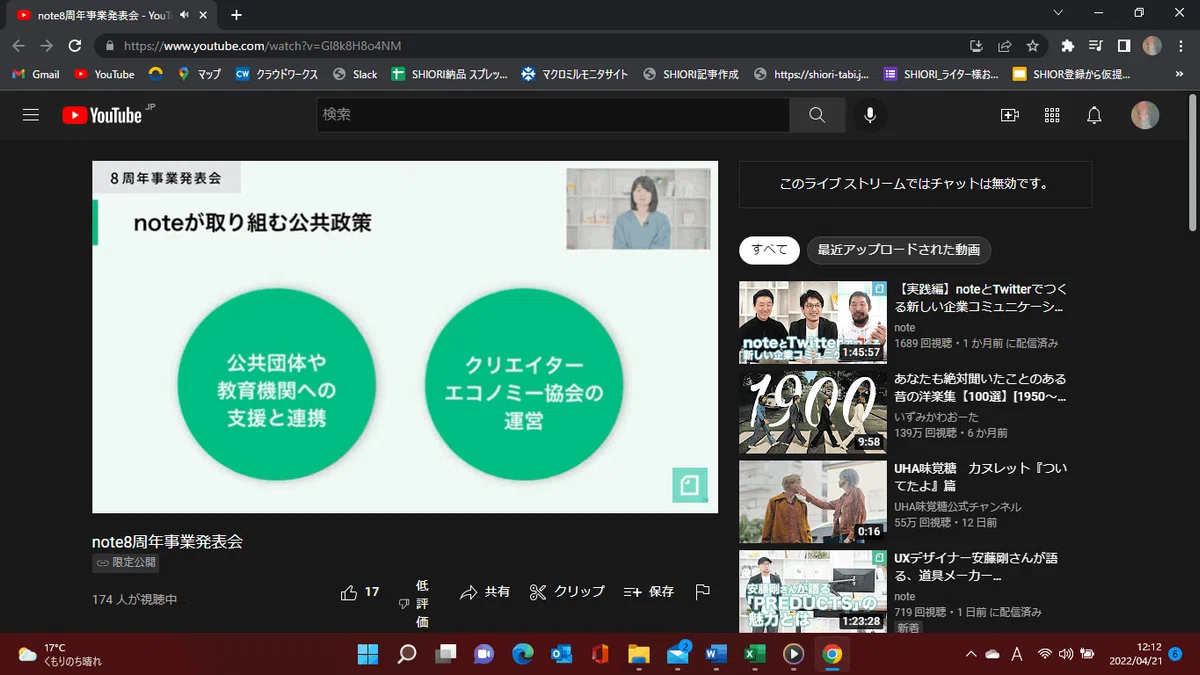Open the Windows Start menu
The width and height of the screenshot is (1200, 675).
point(368,654)
